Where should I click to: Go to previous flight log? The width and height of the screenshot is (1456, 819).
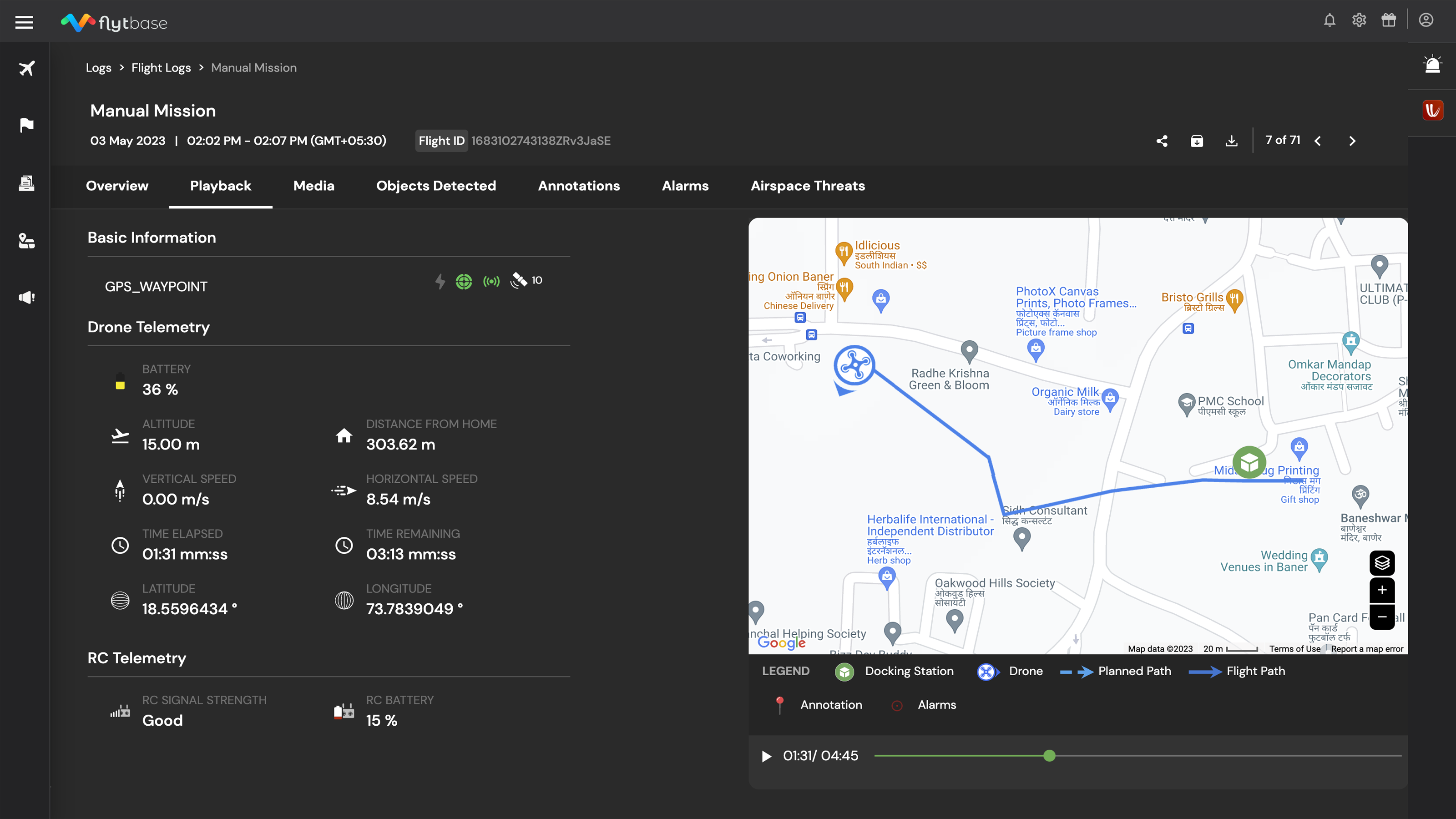(x=1318, y=142)
